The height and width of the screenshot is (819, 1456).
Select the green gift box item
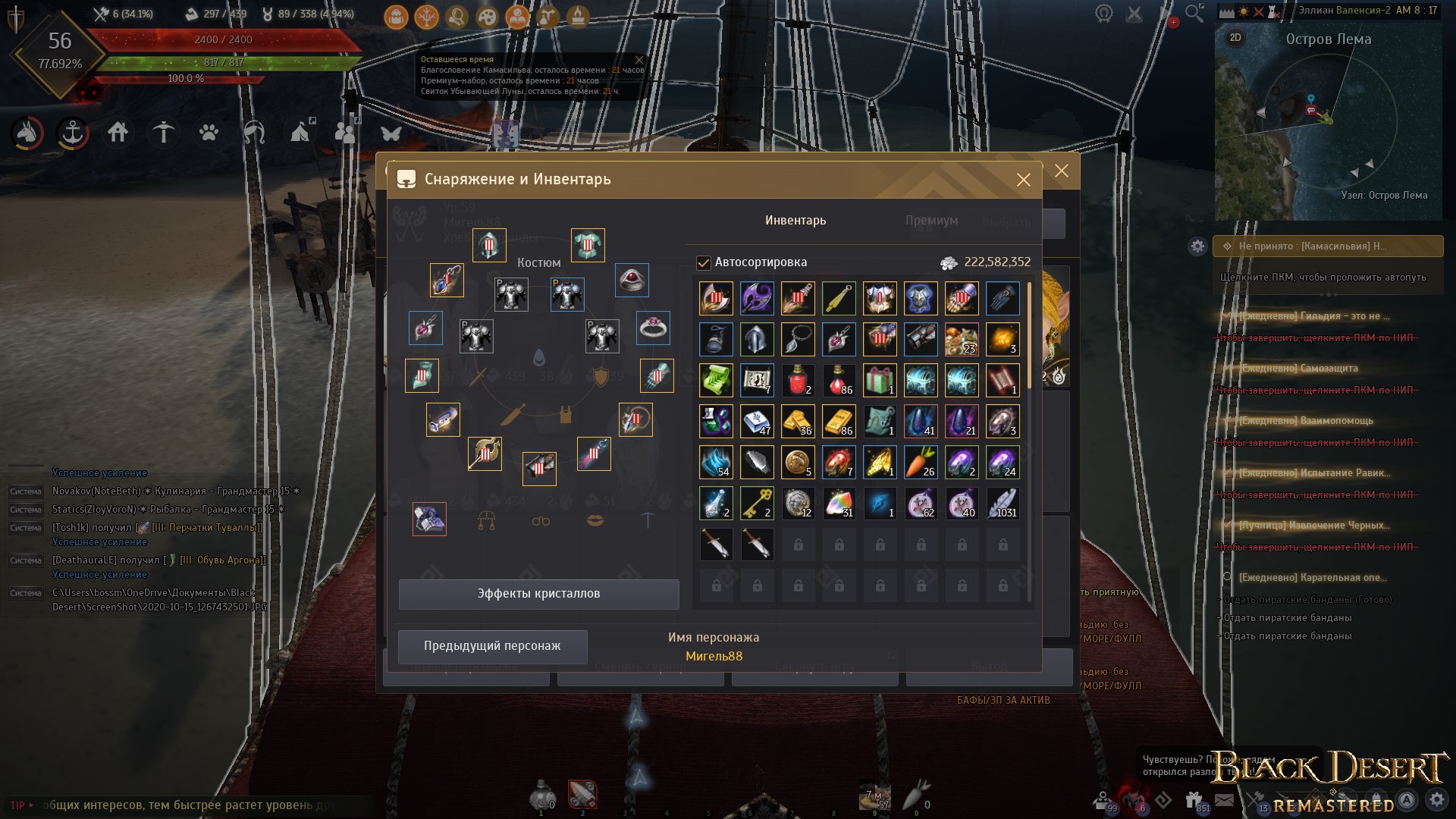[x=880, y=380]
